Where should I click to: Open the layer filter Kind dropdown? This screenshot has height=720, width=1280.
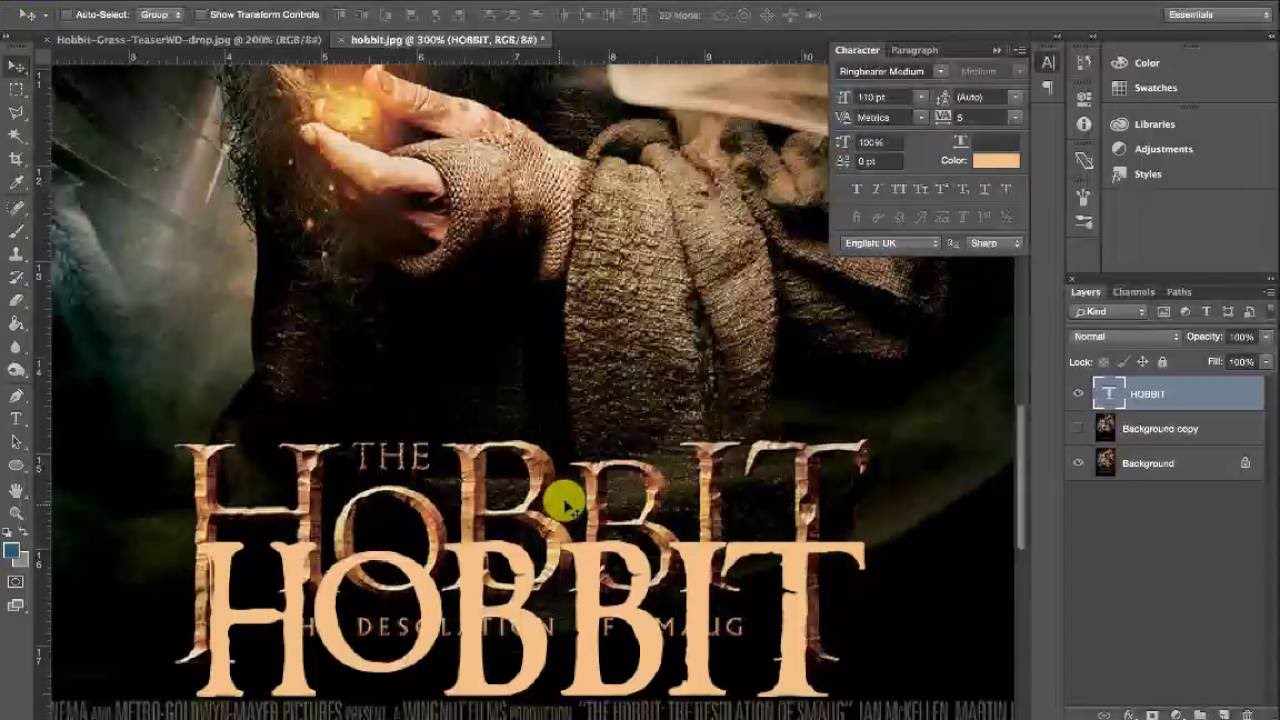(1110, 312)
